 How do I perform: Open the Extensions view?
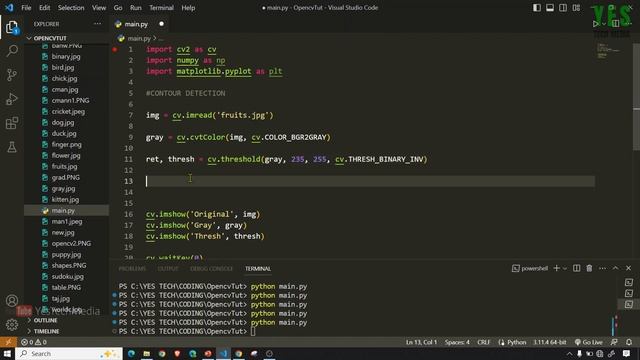[x=12, y=123]
